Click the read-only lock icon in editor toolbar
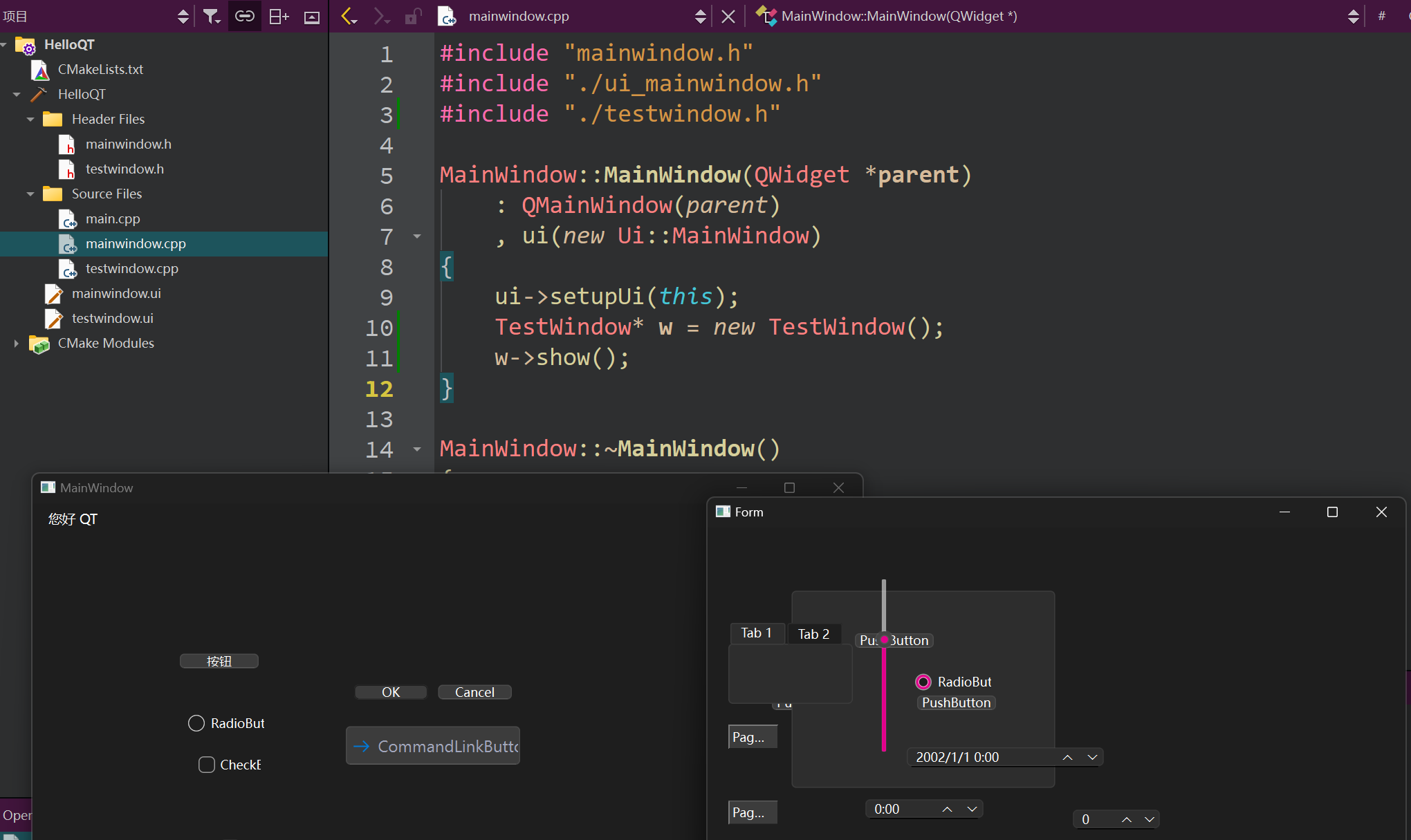 point(413,16)
